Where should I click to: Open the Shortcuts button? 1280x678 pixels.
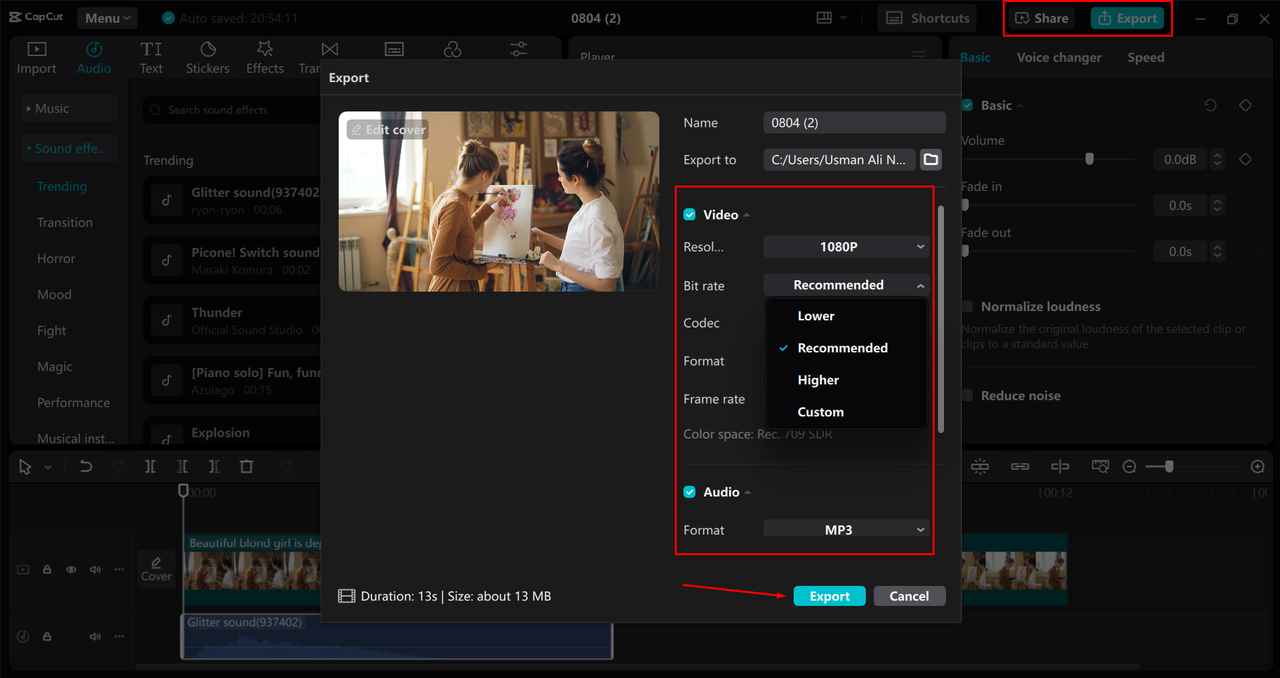(928, 18)
